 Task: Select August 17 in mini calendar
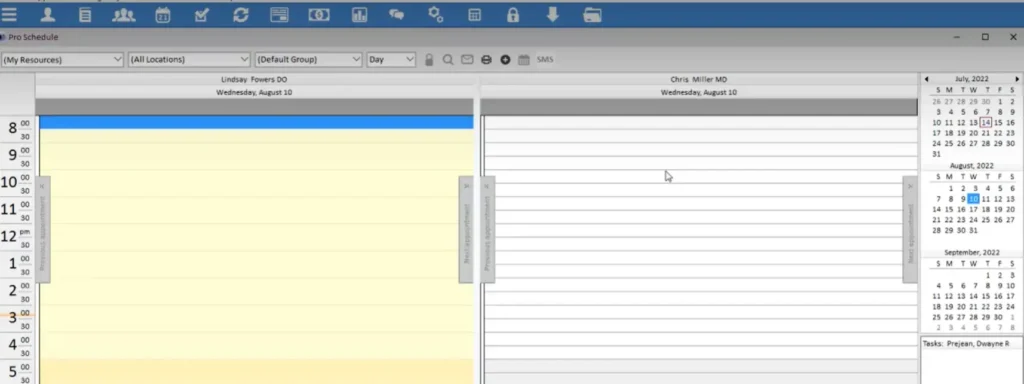point(974,209)
